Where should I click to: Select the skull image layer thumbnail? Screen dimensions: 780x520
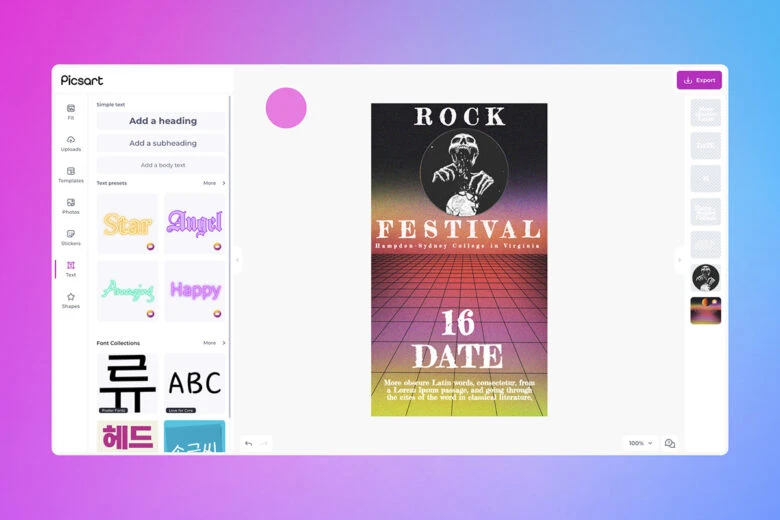pos(705,278)
